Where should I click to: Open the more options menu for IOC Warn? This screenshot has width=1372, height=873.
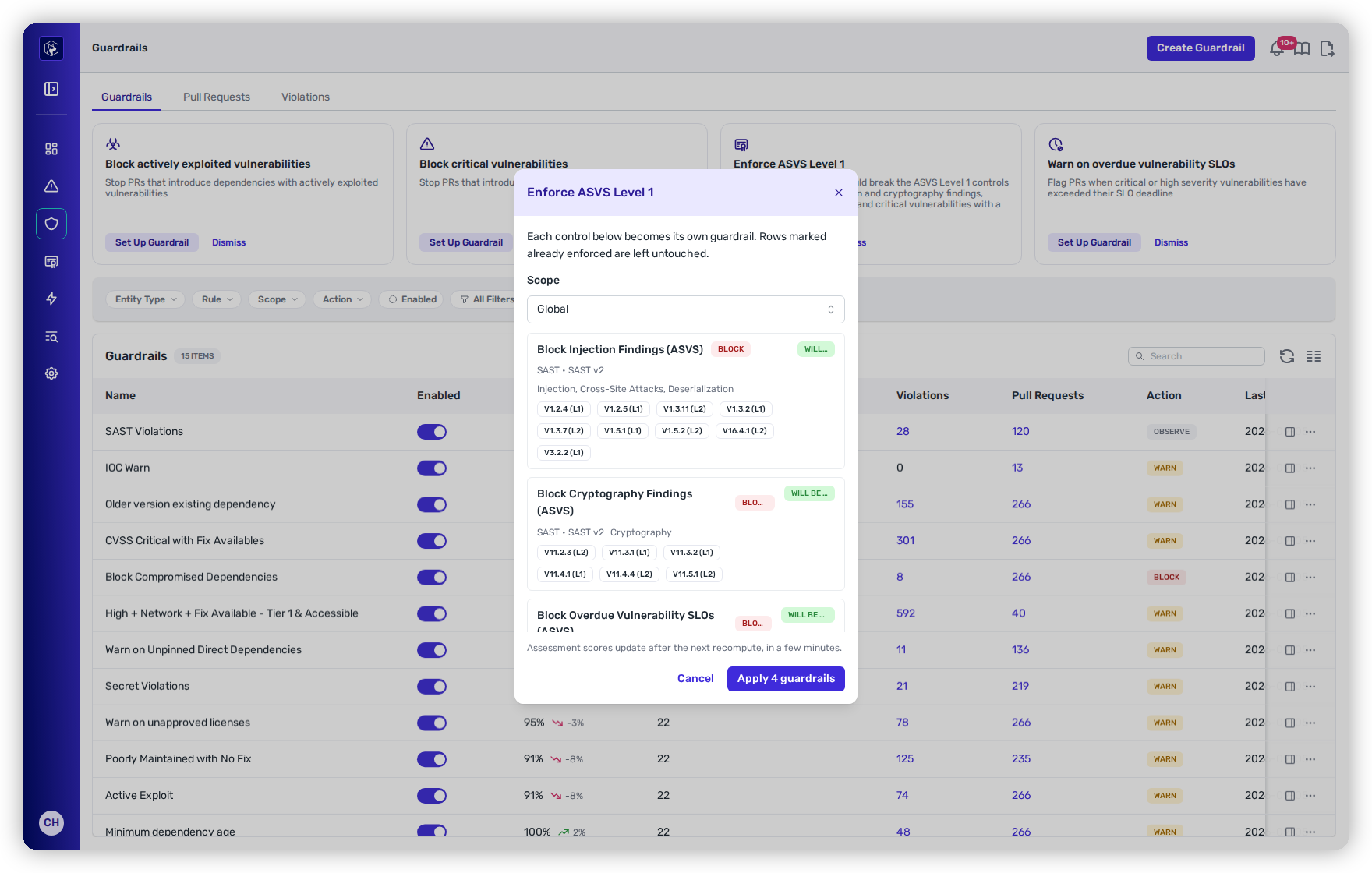pos(1310,468)
